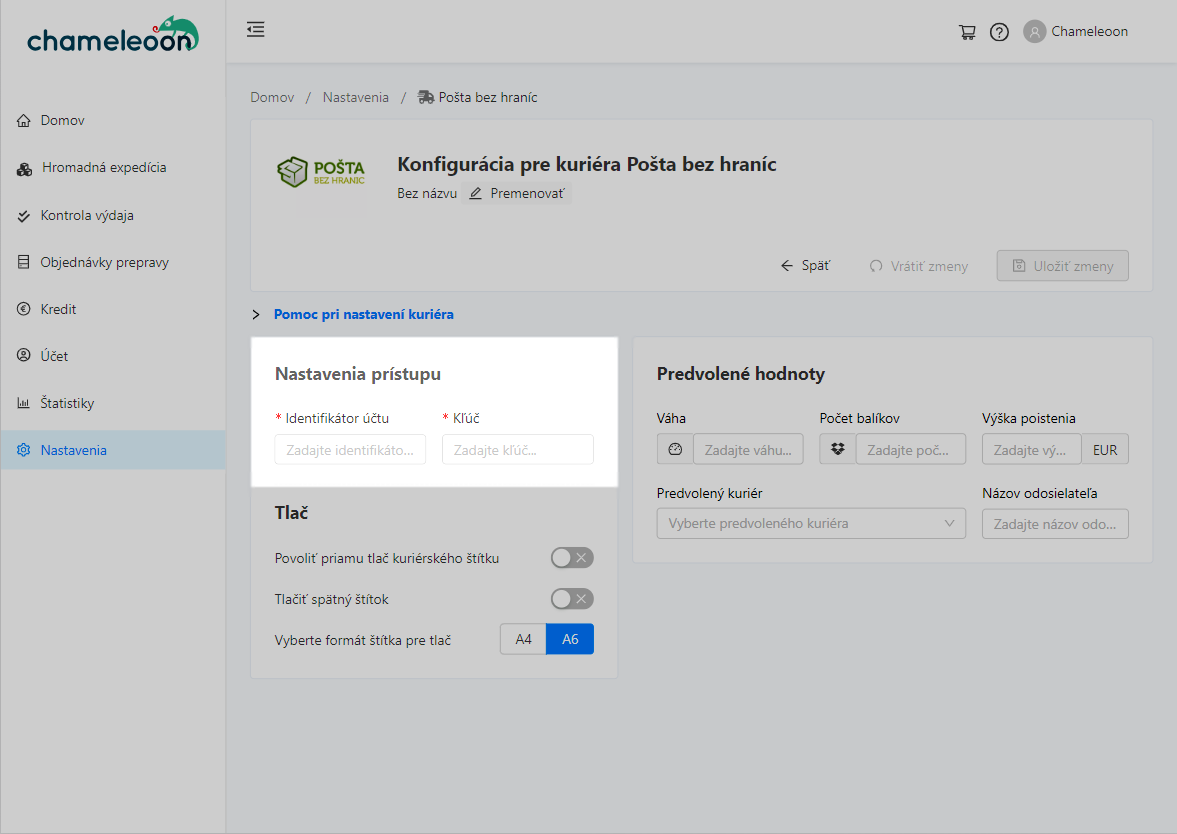Click the Späť back button

pos(805,266)
